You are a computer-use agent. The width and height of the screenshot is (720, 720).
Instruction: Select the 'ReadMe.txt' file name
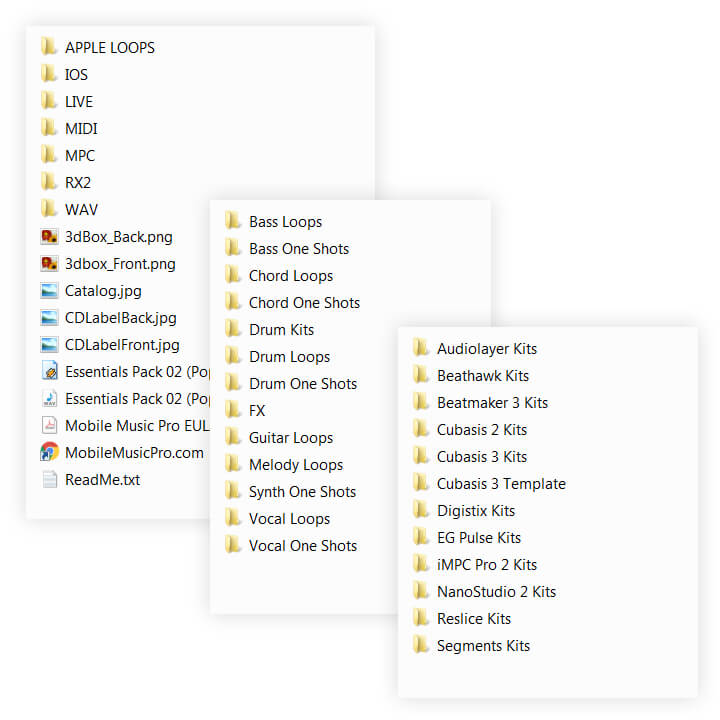point(102,479)
